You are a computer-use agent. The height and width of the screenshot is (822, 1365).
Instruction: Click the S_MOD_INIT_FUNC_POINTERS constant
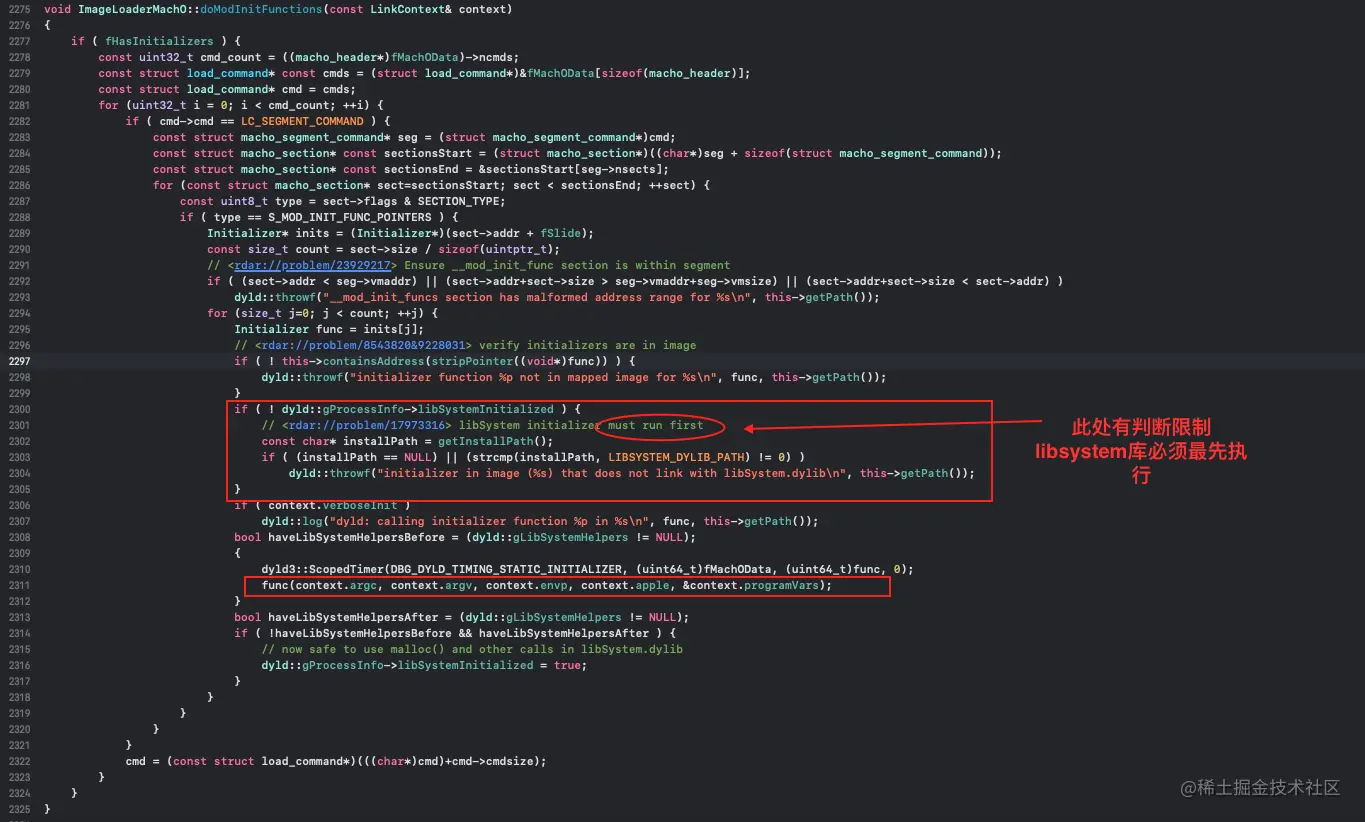tap(350, 217)
